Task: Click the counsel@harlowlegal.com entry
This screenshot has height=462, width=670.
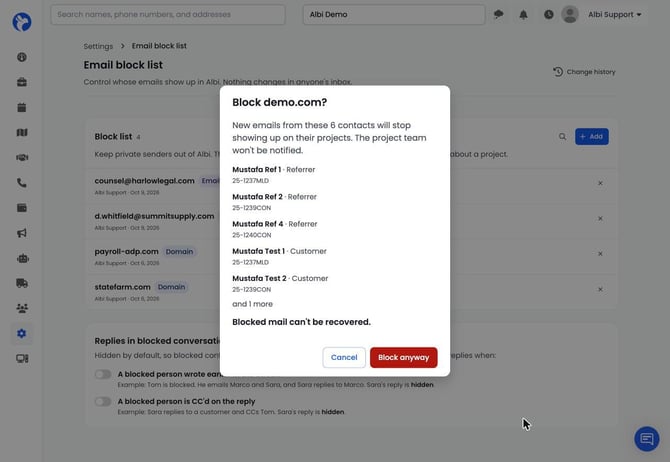Action: (x=144, y=181)
